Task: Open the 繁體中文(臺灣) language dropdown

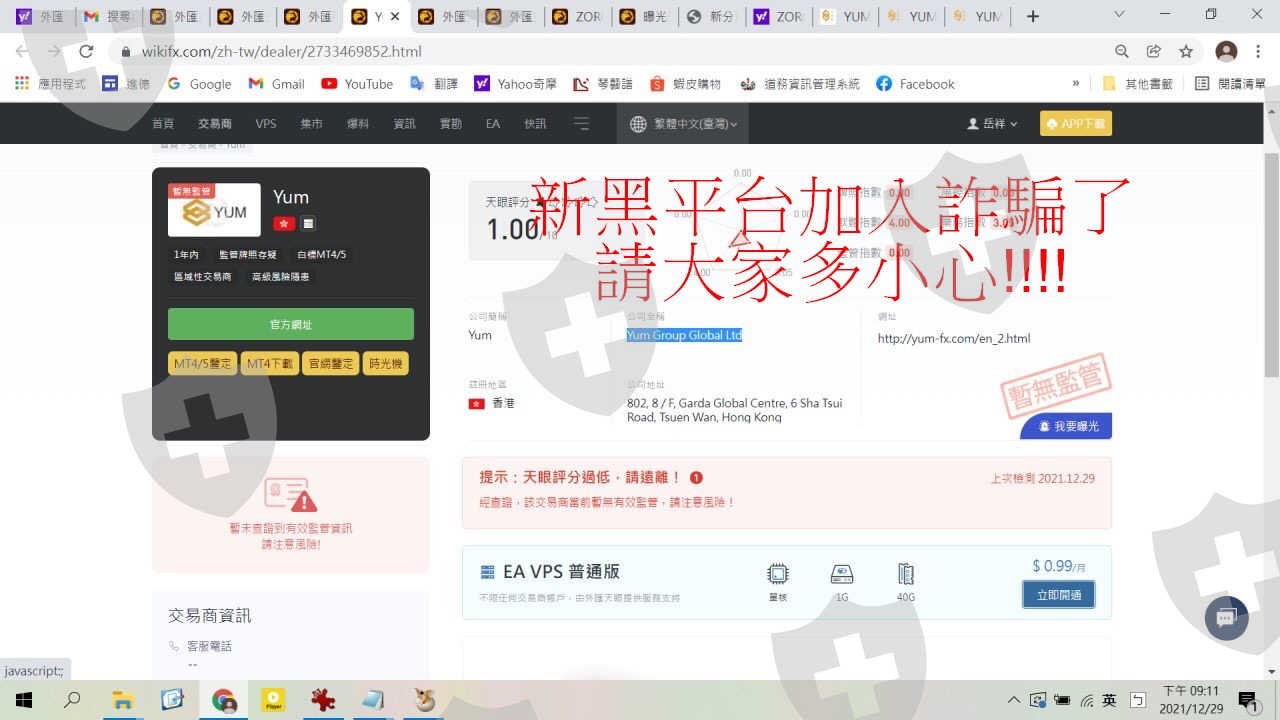Action: [x=685, y=124]
